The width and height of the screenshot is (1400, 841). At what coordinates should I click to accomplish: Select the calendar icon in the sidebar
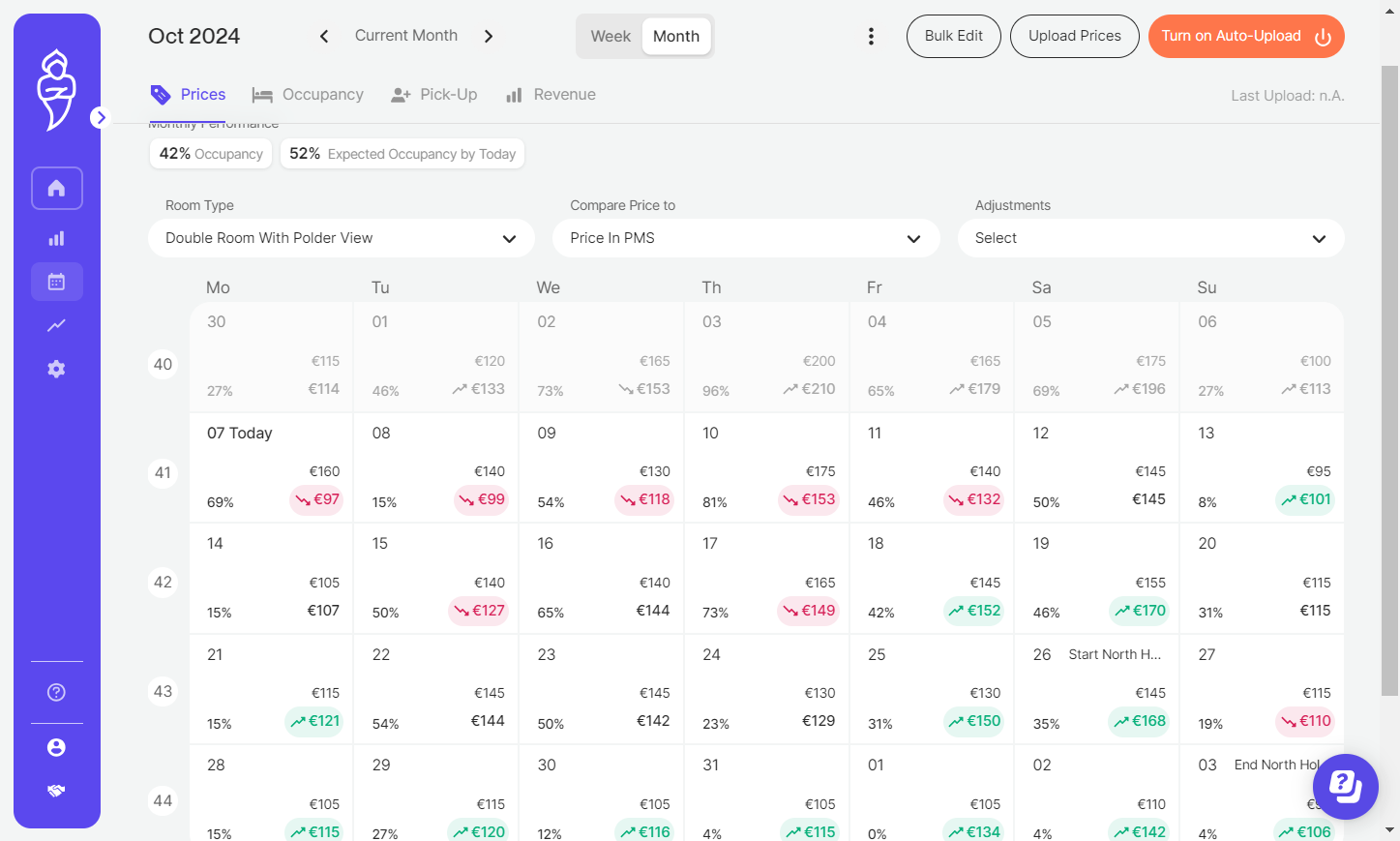(x=56, y=282)
